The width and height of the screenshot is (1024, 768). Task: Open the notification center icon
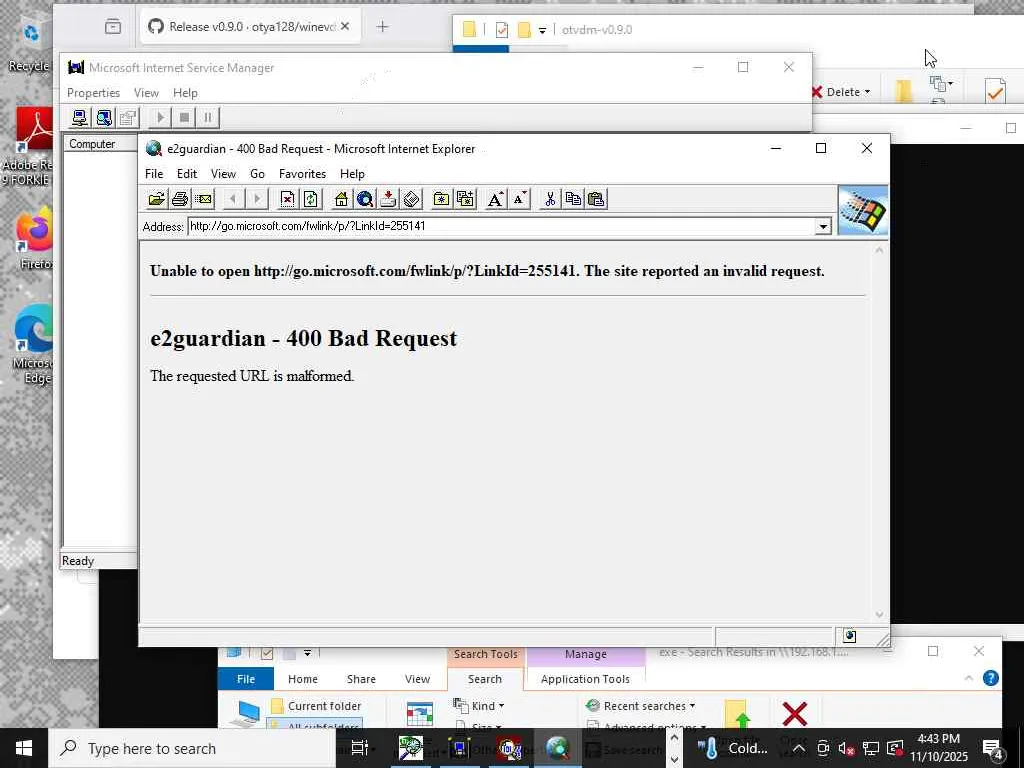tap(993, 749)
